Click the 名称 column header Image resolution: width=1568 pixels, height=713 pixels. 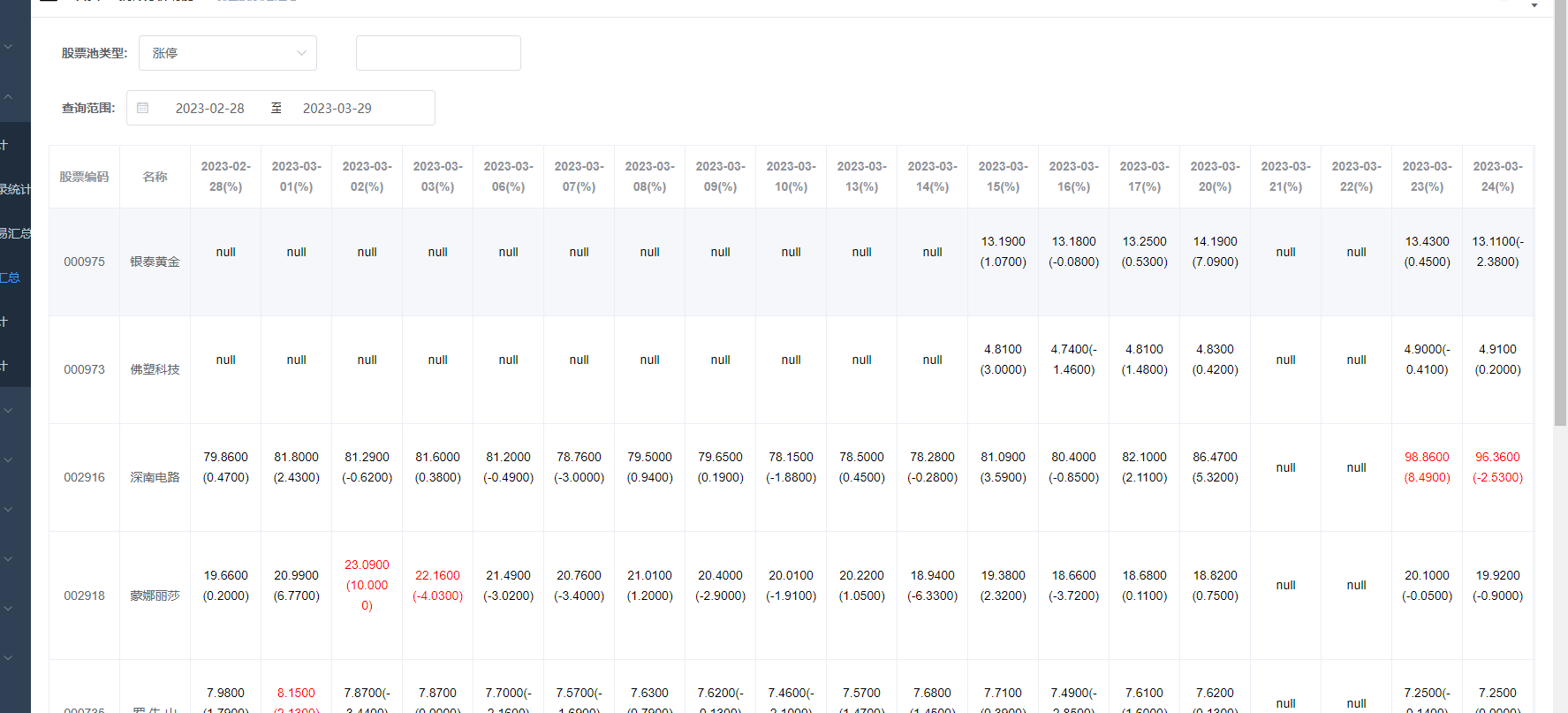coord(155,177)
